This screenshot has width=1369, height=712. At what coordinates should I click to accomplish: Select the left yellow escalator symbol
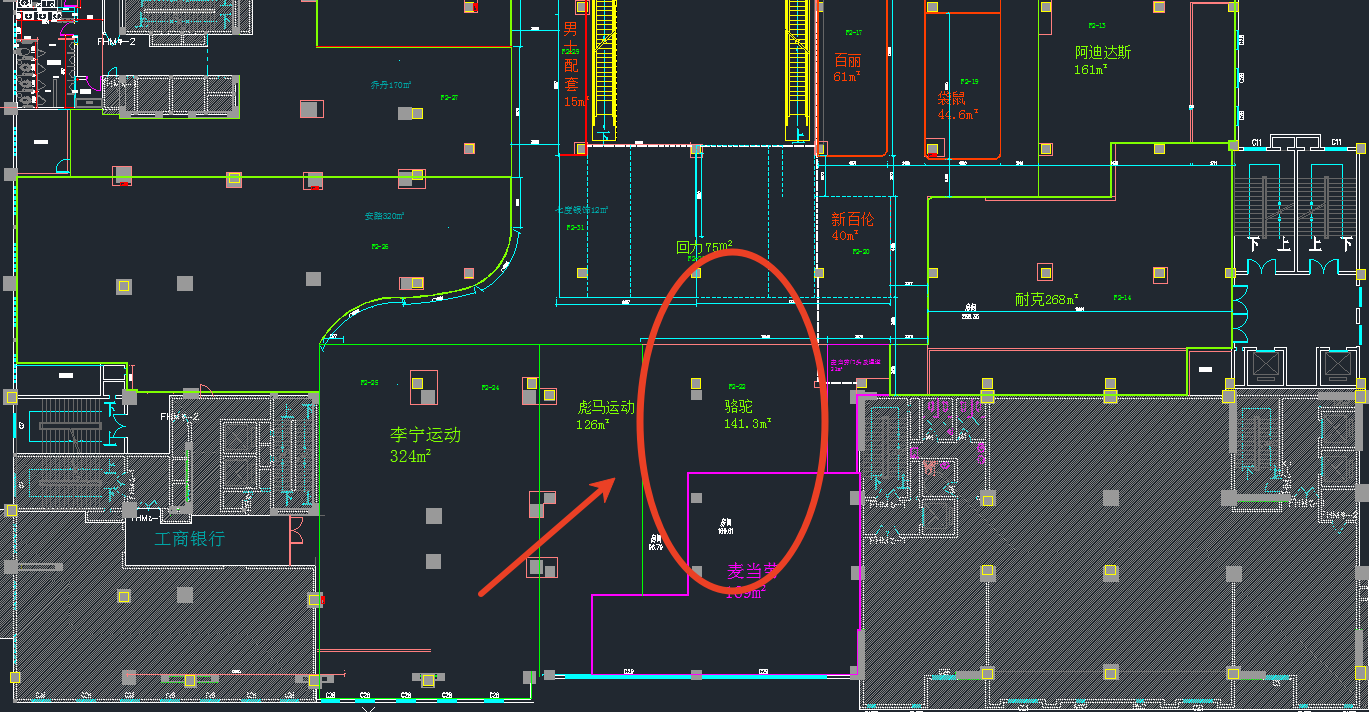pyautogui.click(x=603, y=66)
